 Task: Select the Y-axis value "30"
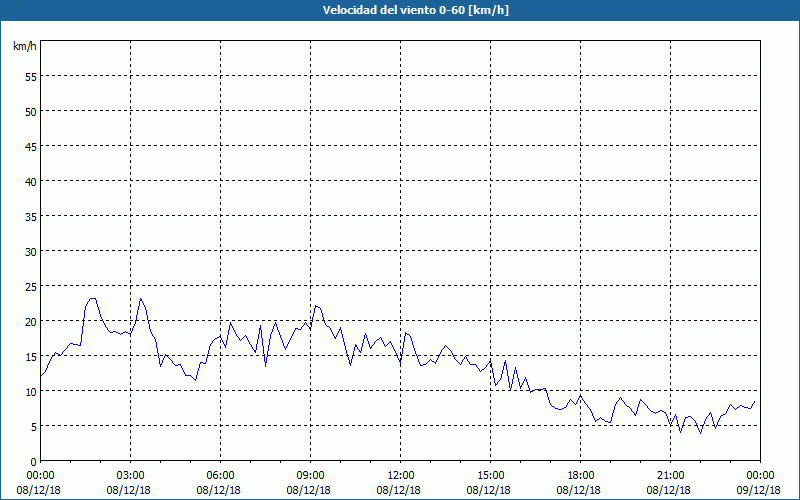[x=31, y=252]
